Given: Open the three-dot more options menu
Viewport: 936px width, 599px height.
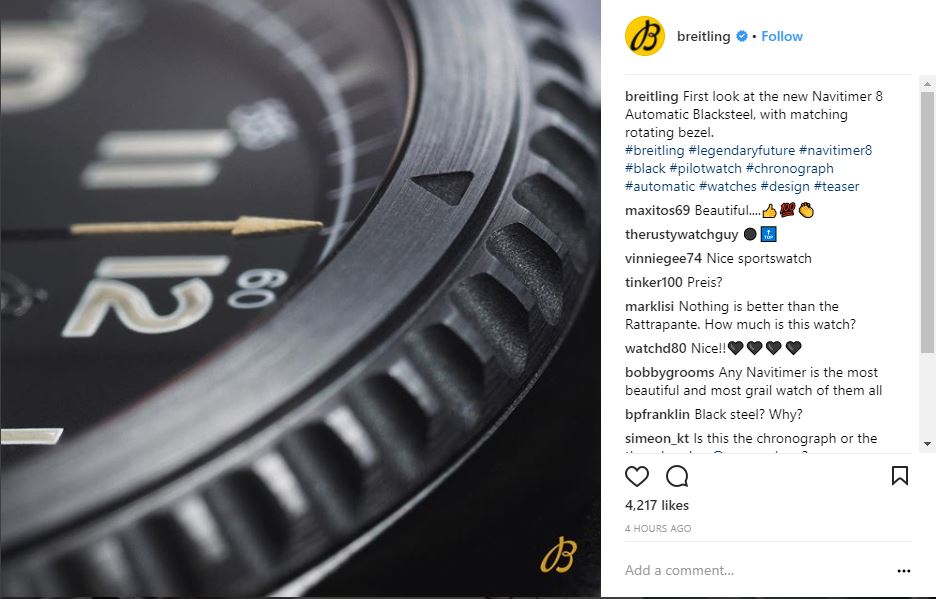Looking at the screenshot, I should pos(904,571).
